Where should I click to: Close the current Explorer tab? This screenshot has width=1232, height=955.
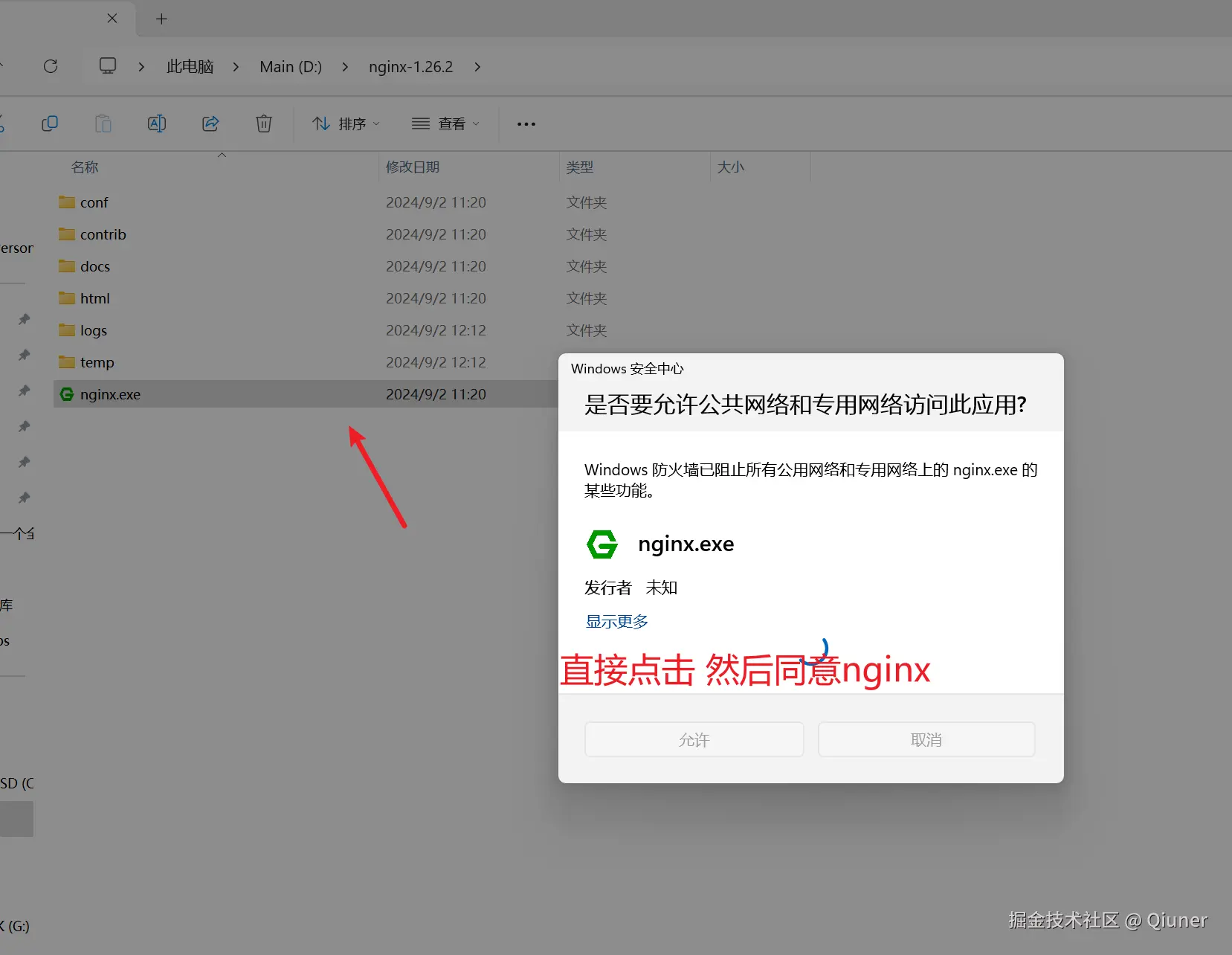click(112, 19)
